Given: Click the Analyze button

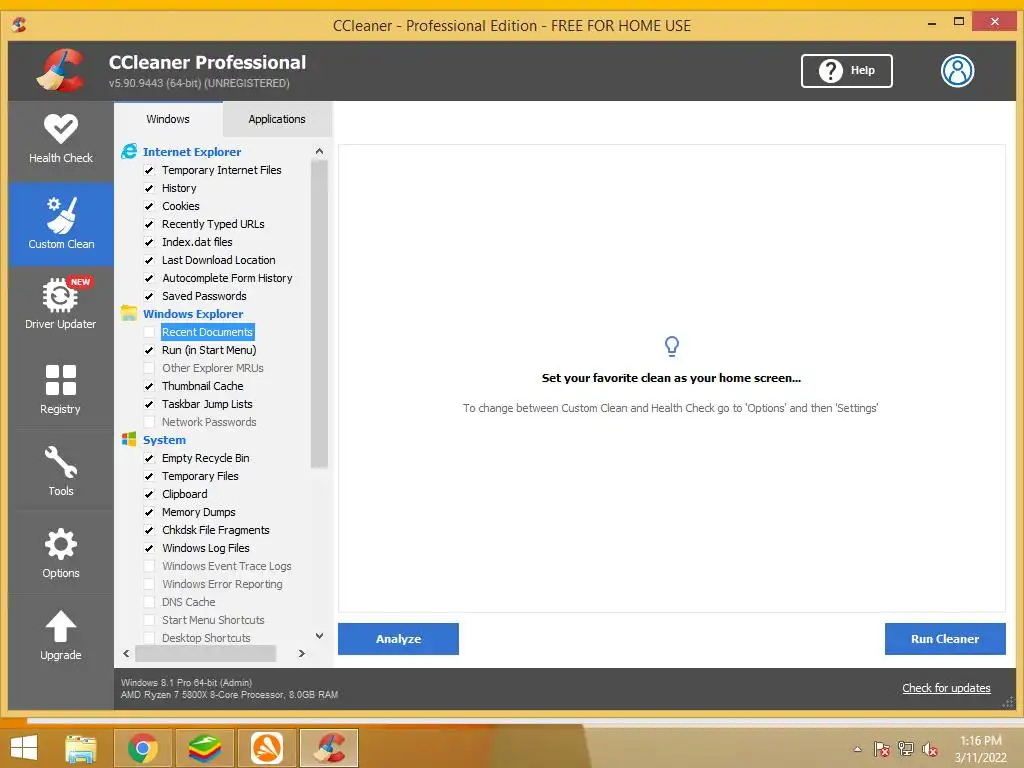Looking at the screenshot, I should point(398,639).
